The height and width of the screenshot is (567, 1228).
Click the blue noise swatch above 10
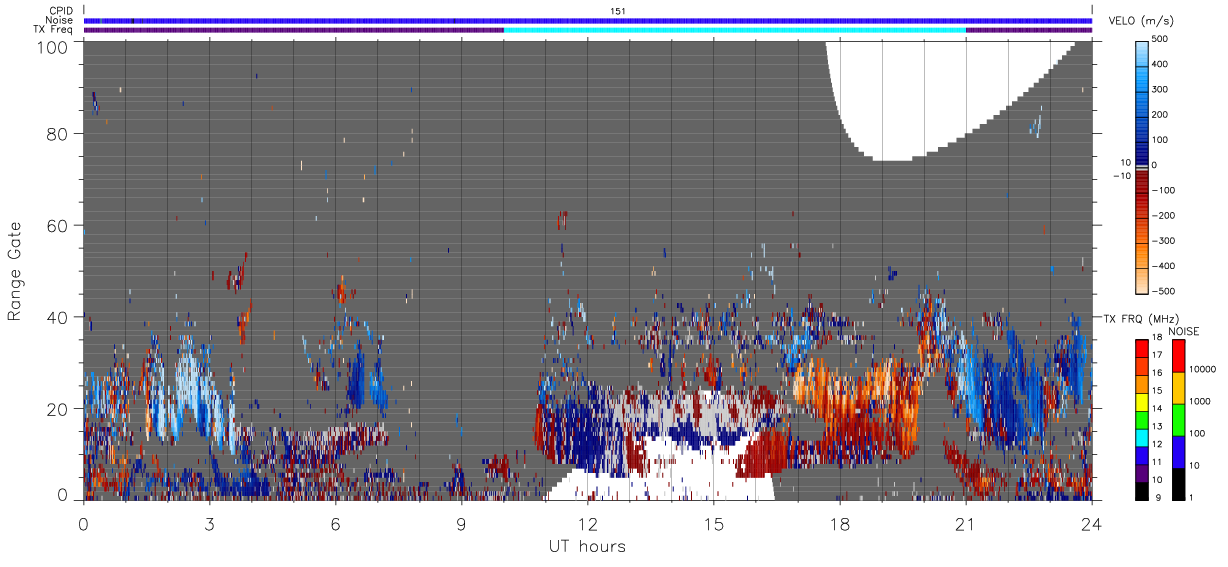pyautogui.click(x=1178, y=451)
